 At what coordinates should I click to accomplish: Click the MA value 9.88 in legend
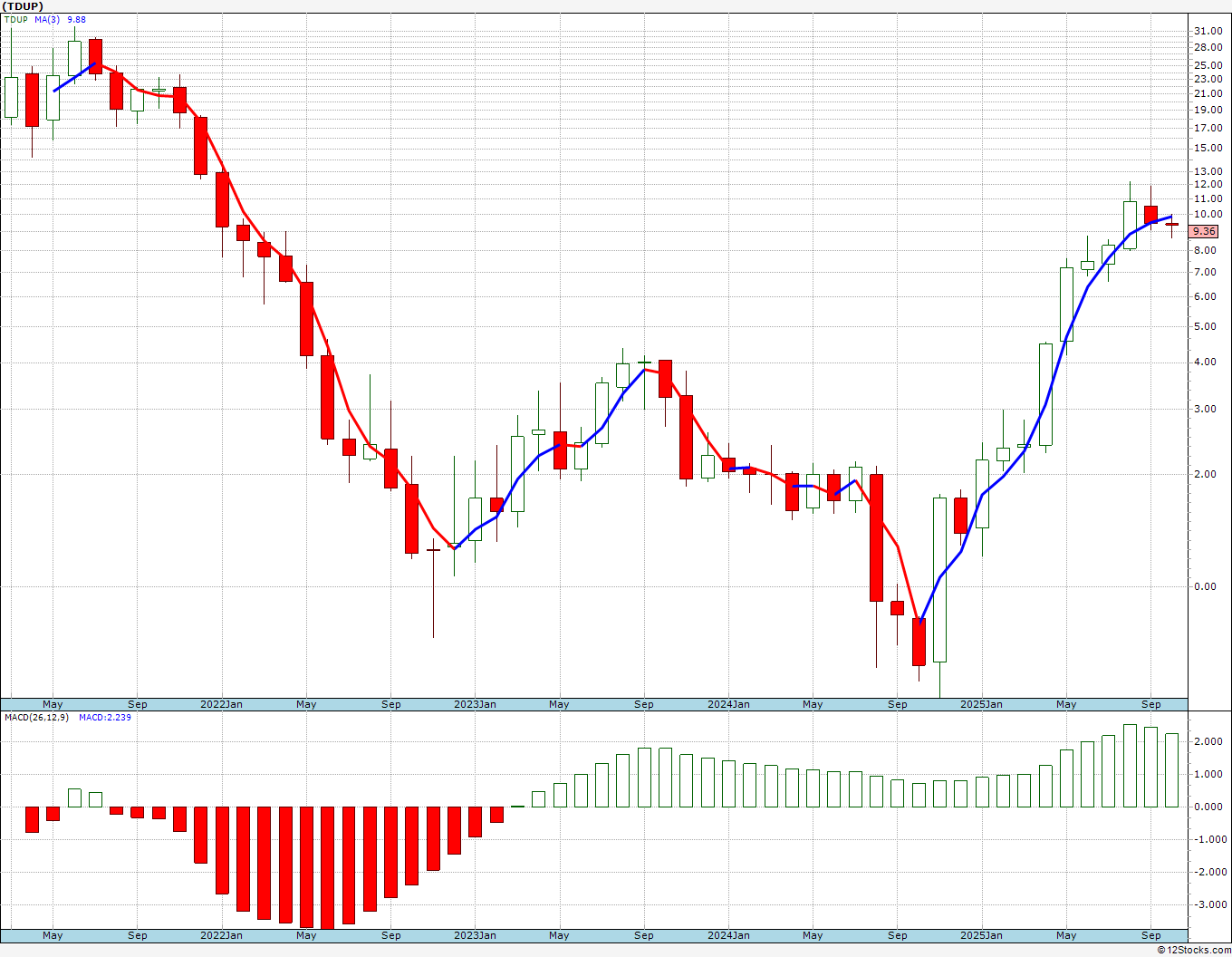coord(77,19)
